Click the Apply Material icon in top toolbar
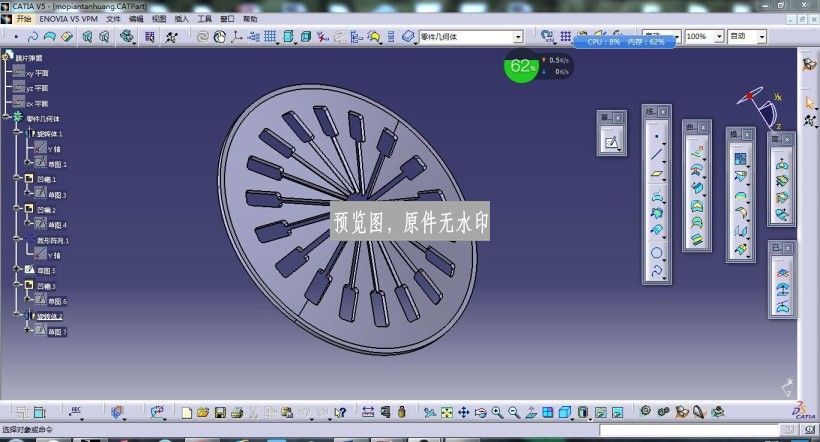The height and width of the screenshot is (442, 820). 408,37
